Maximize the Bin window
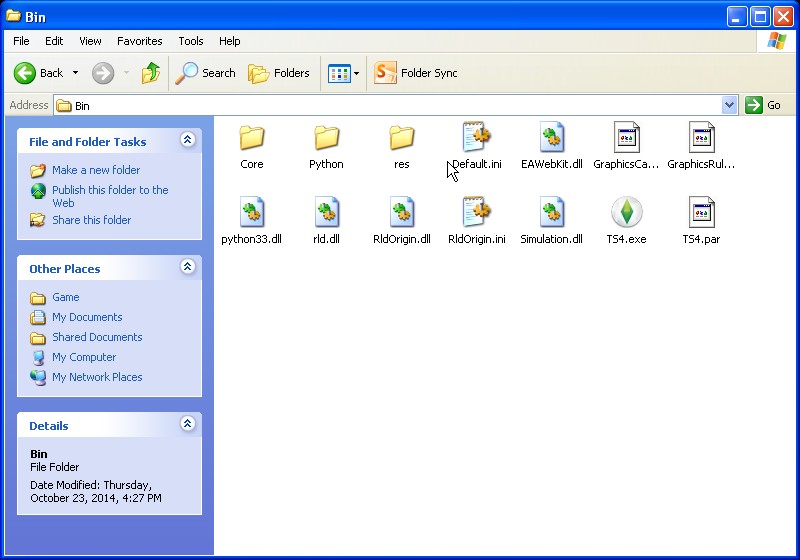The width and height of the screenshot is (800, 560). pyautogui.click(x=760, y=17)
